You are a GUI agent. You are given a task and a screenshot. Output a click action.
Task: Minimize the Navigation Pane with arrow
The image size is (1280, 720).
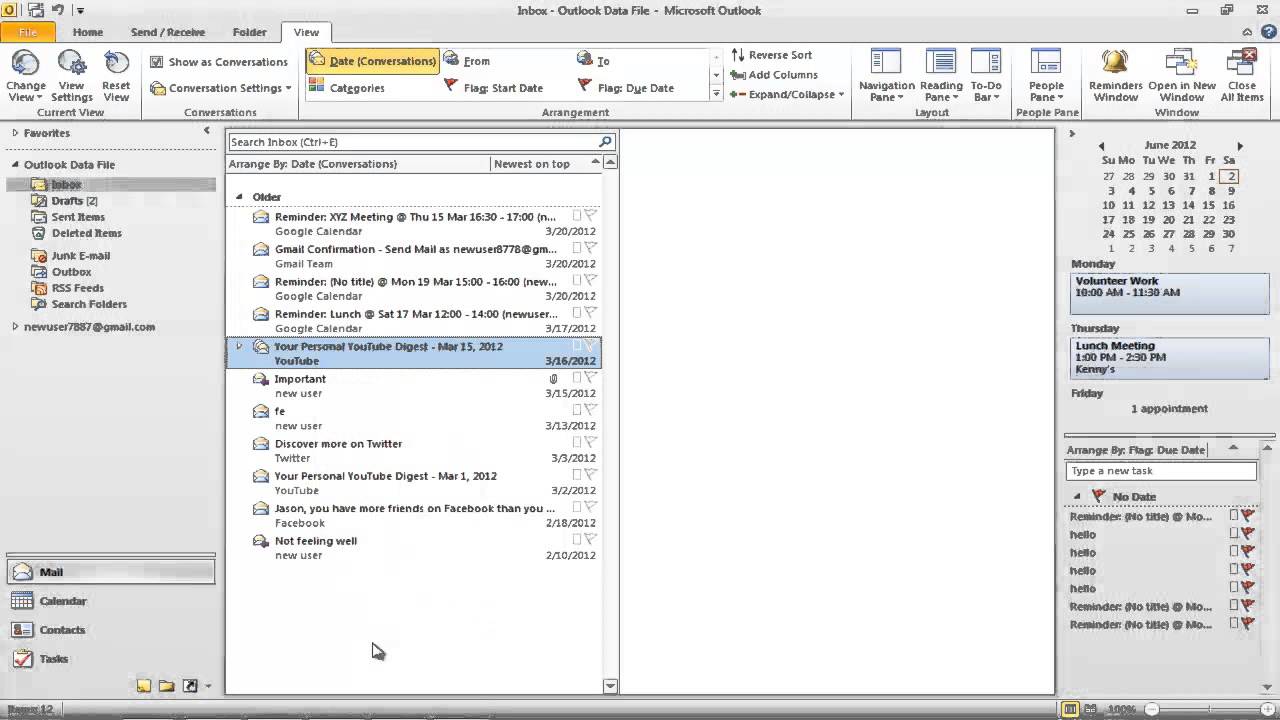click(207, 131)
